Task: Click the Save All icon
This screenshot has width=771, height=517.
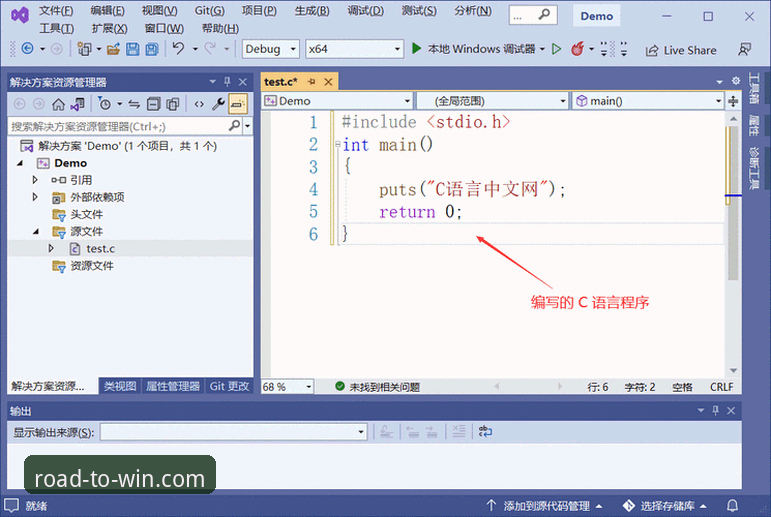Action: pos(152,49)
